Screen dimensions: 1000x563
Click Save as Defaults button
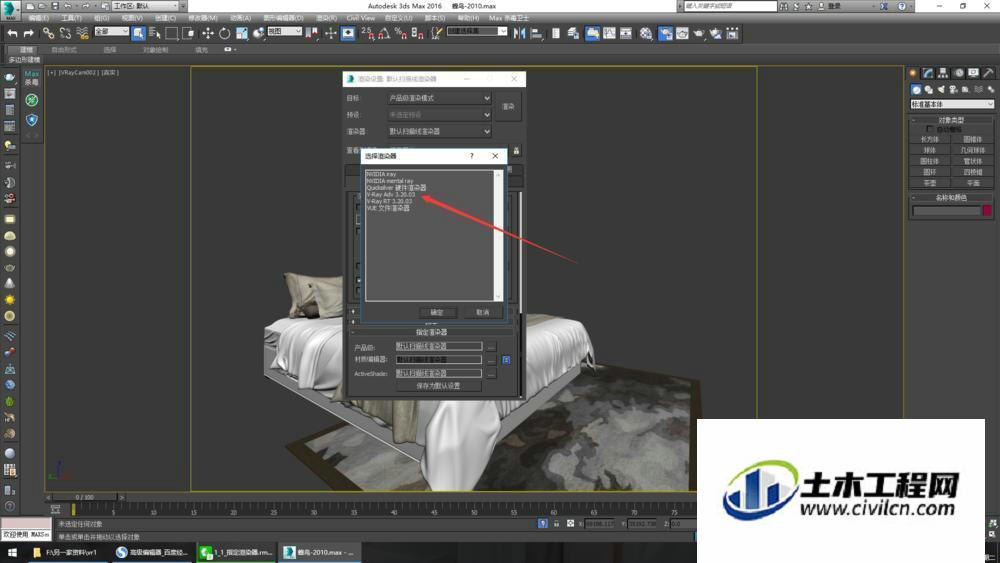point(438,386)
